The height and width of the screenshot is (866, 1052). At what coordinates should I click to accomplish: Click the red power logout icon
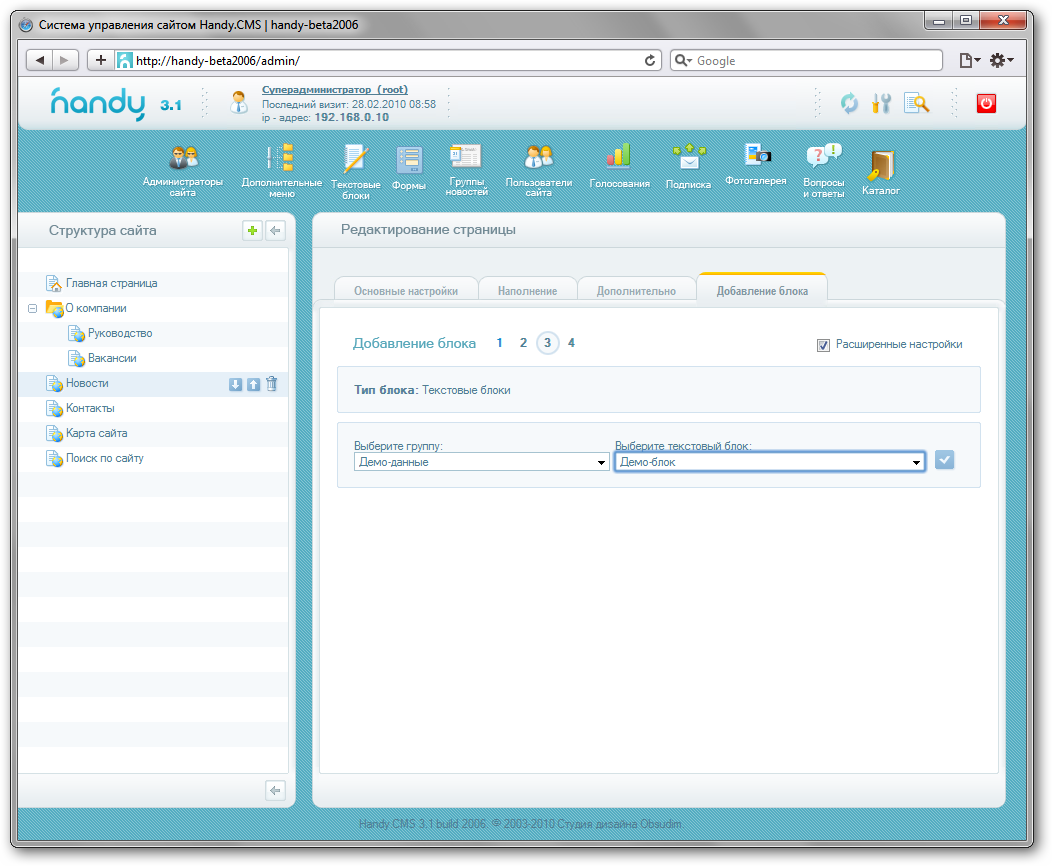(986, 103)
